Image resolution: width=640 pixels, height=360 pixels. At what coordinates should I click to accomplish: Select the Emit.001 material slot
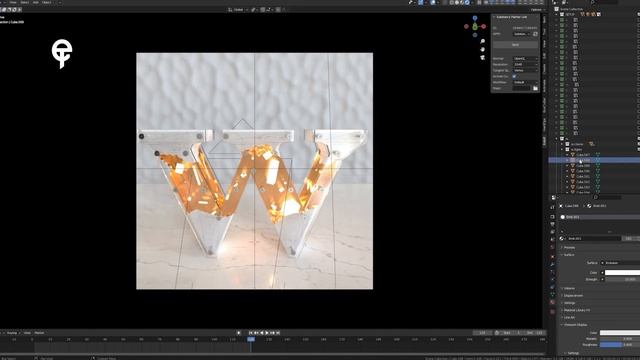pos(599,217)
